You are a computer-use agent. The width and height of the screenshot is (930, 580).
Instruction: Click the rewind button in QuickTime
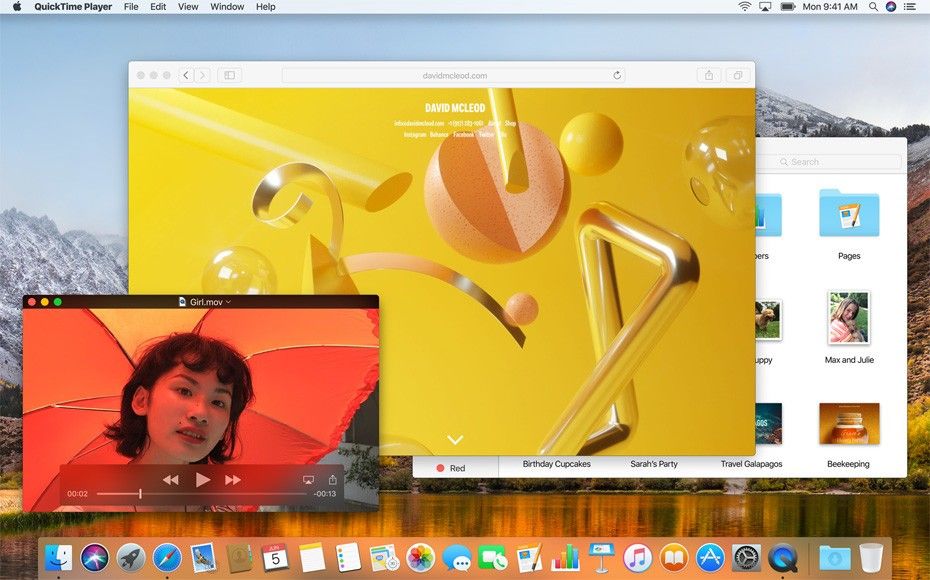tap(171, 480)
